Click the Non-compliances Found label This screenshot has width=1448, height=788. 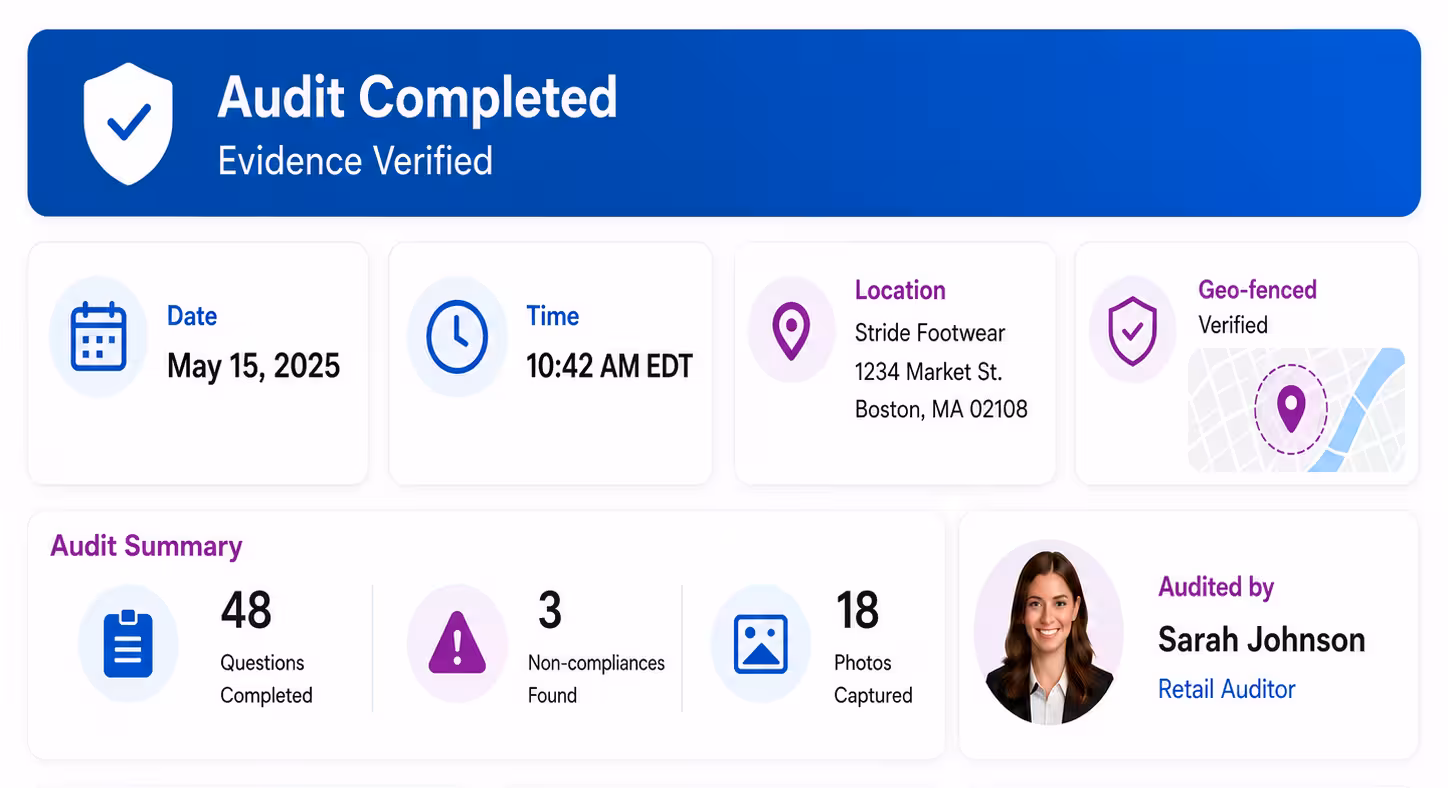tap(596, 679)
